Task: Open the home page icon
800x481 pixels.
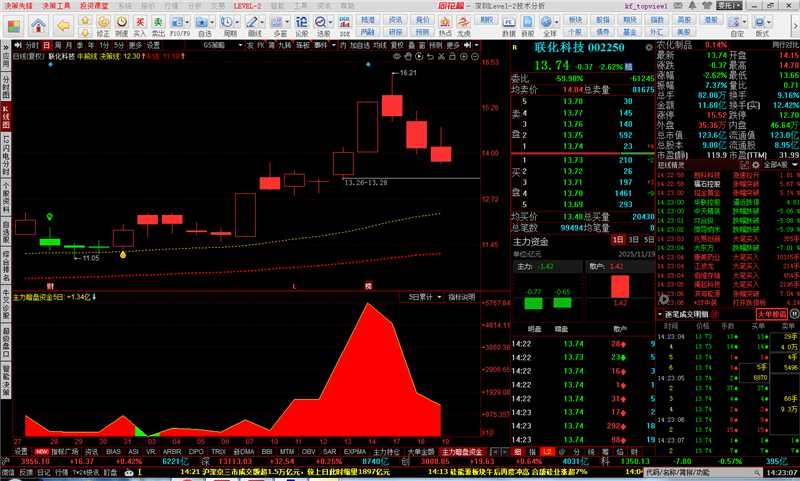Action: tap(39, 24)
